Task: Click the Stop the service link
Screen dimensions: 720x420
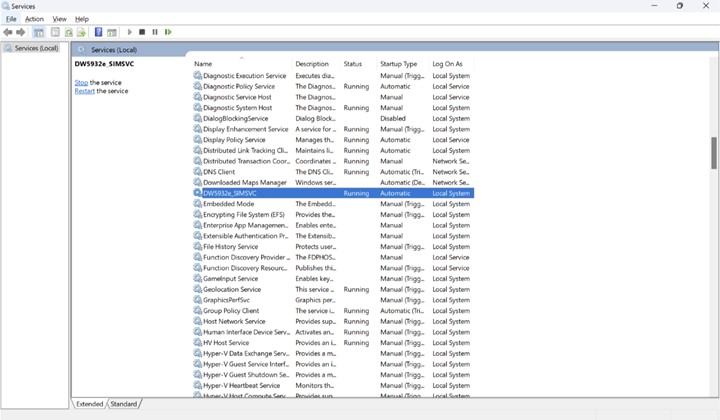Action: (81, 82)
